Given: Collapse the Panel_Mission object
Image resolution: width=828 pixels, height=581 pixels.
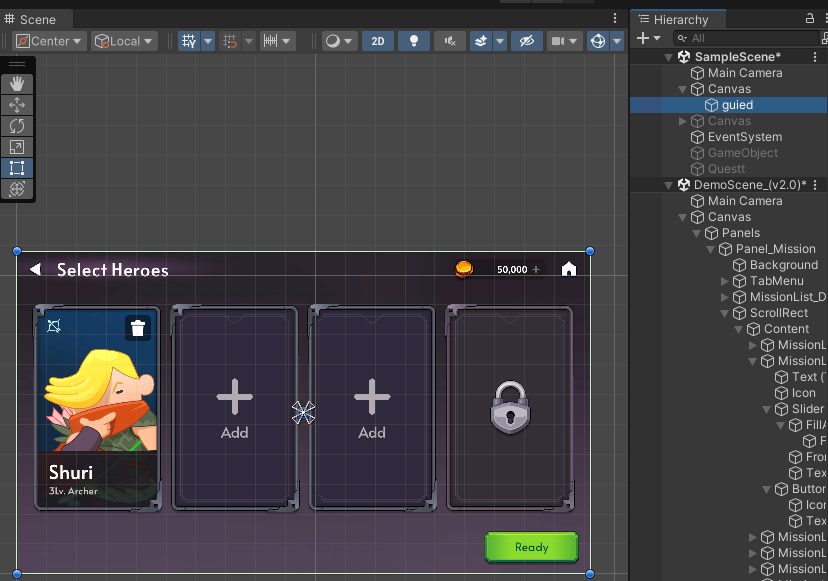Looking at the screenshot, I should [710, 249].
